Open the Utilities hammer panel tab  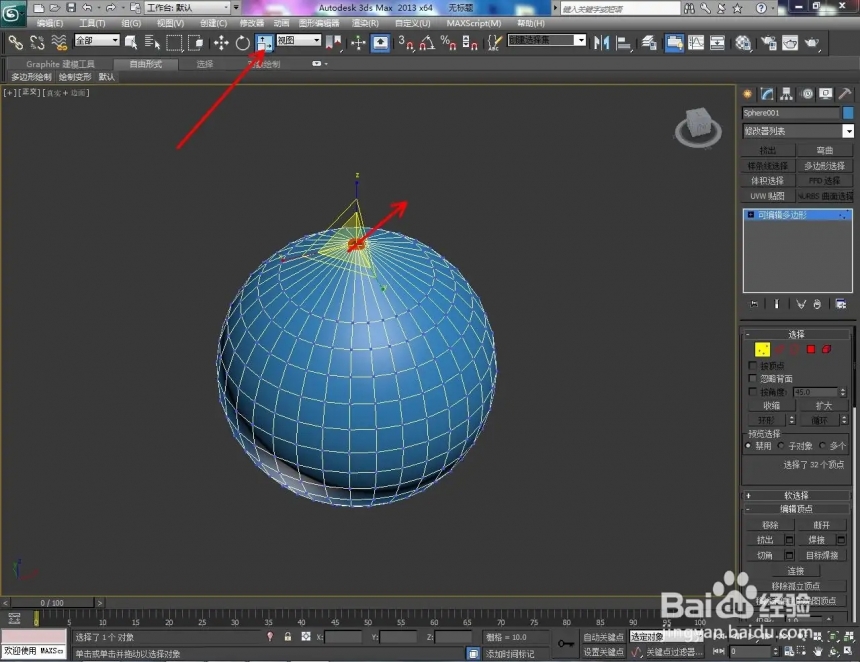[x=845, y=94]
